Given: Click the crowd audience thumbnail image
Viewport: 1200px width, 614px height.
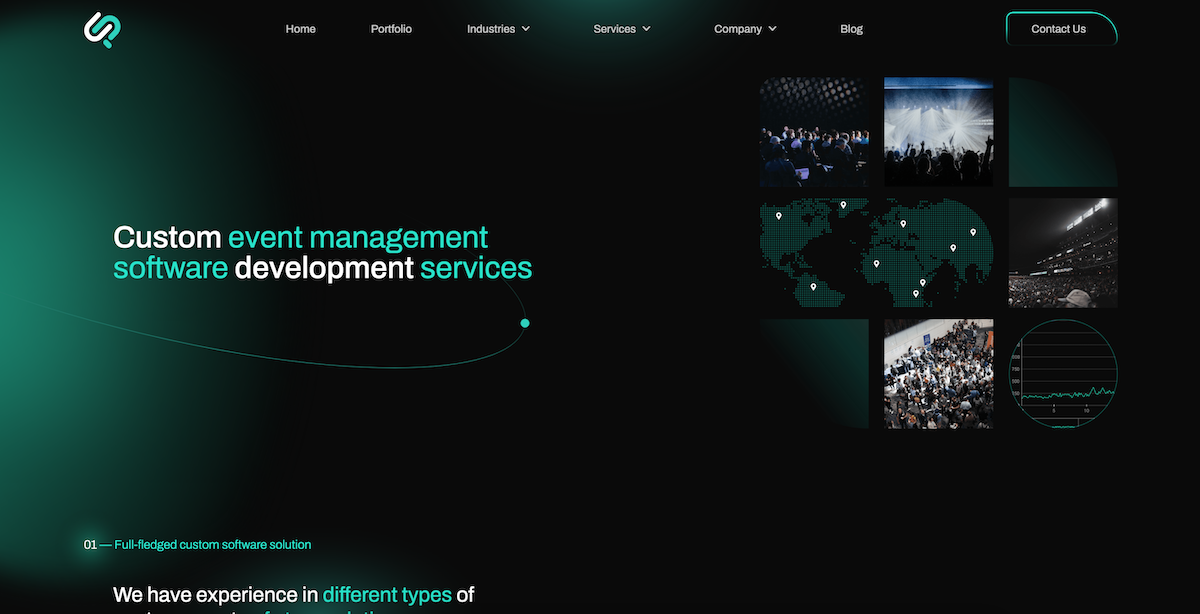Looking at the screenshot, I should 813,131.
